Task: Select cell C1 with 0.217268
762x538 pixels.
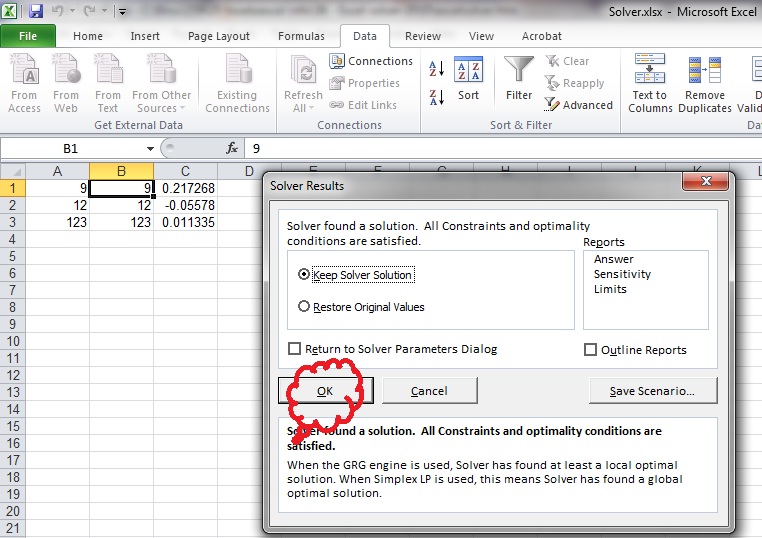Action: 185,188
